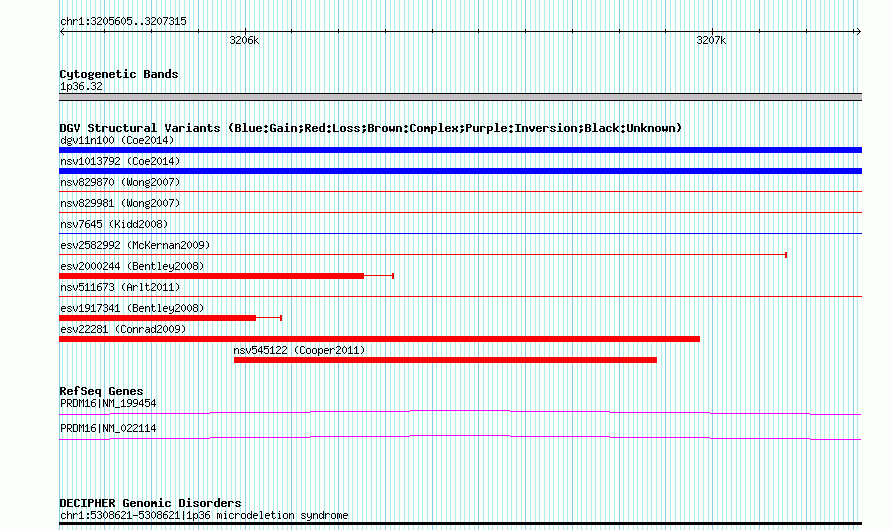Image resolution: width=890 pixels, height=530 pixels.
Task: Select the red bar under esv22281
Action: 379,339
